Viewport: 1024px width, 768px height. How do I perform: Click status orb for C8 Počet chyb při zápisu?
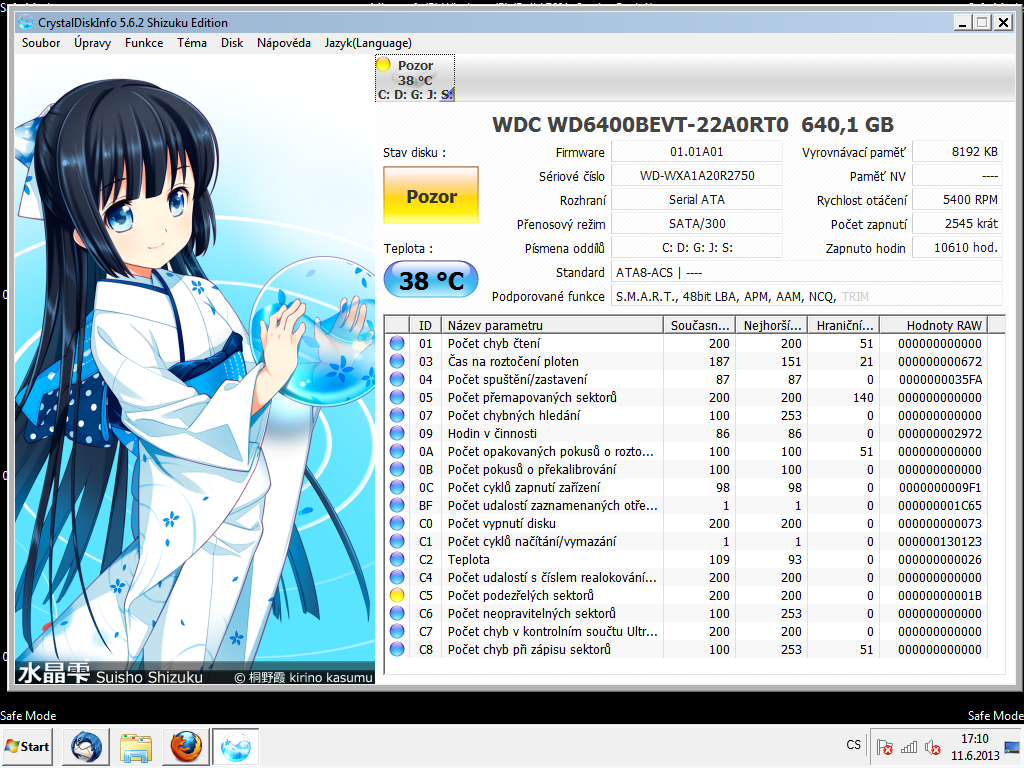(x=397, y=649)
